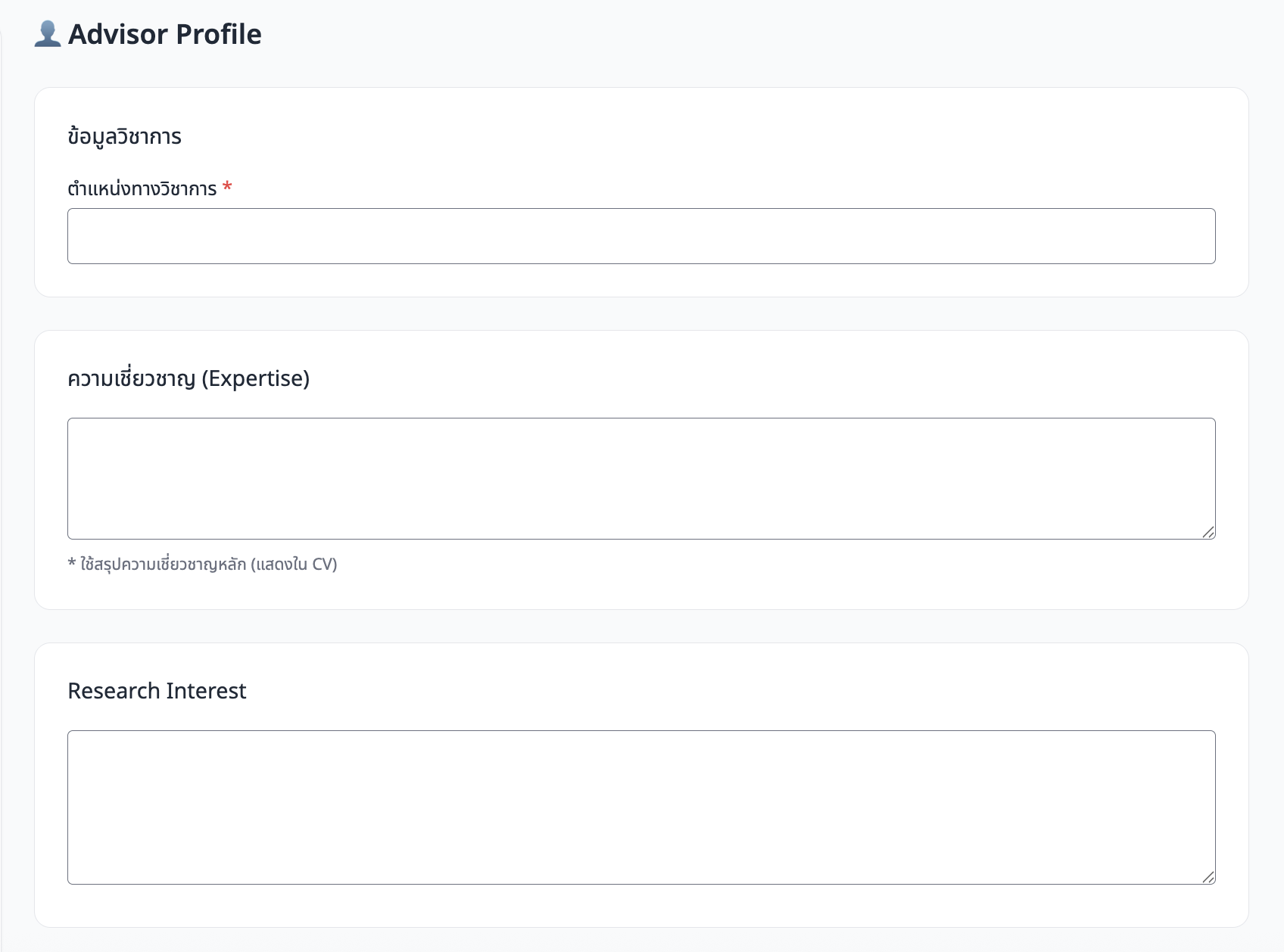
Task: Click the Advisor Profile user silhouette icon
Action: 48,34
